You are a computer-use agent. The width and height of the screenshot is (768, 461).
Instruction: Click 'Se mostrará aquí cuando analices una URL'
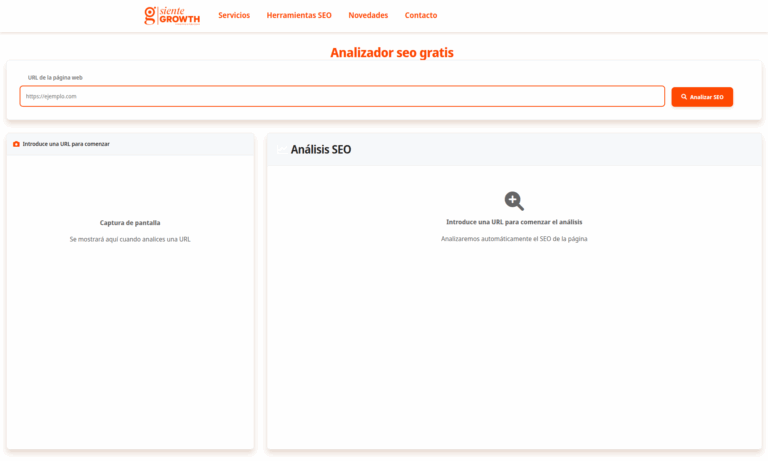(x=130, y=239)
